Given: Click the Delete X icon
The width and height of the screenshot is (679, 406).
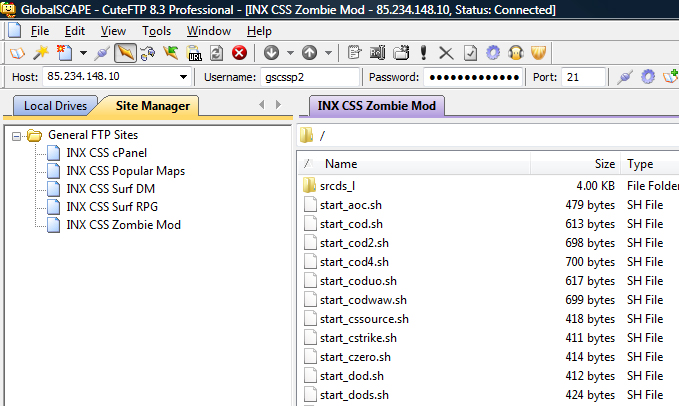Looking at the screenshot, I should point(446,53).
